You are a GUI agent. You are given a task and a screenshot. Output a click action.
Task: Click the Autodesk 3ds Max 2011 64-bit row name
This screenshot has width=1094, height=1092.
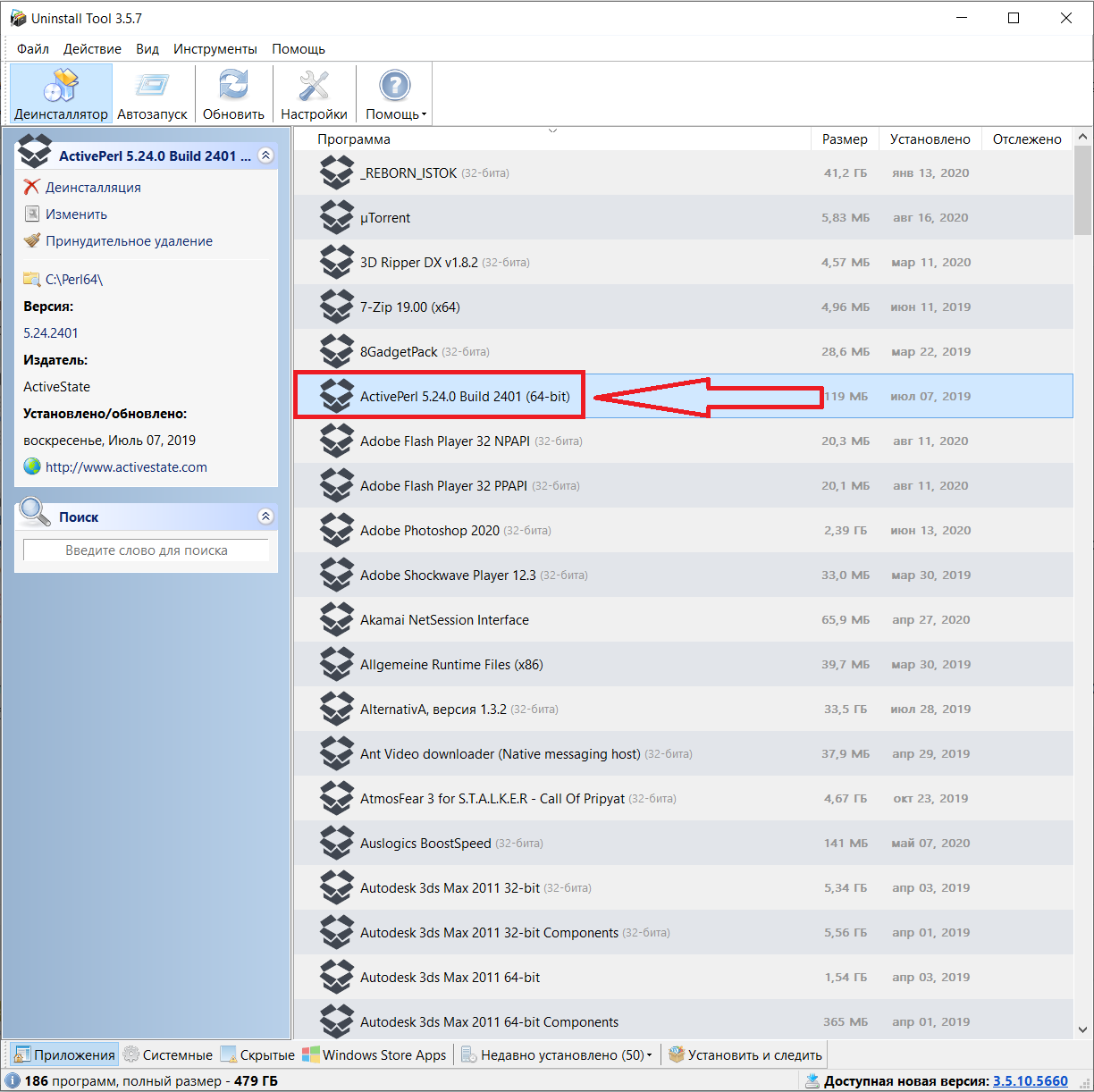[x=450, y=978]
